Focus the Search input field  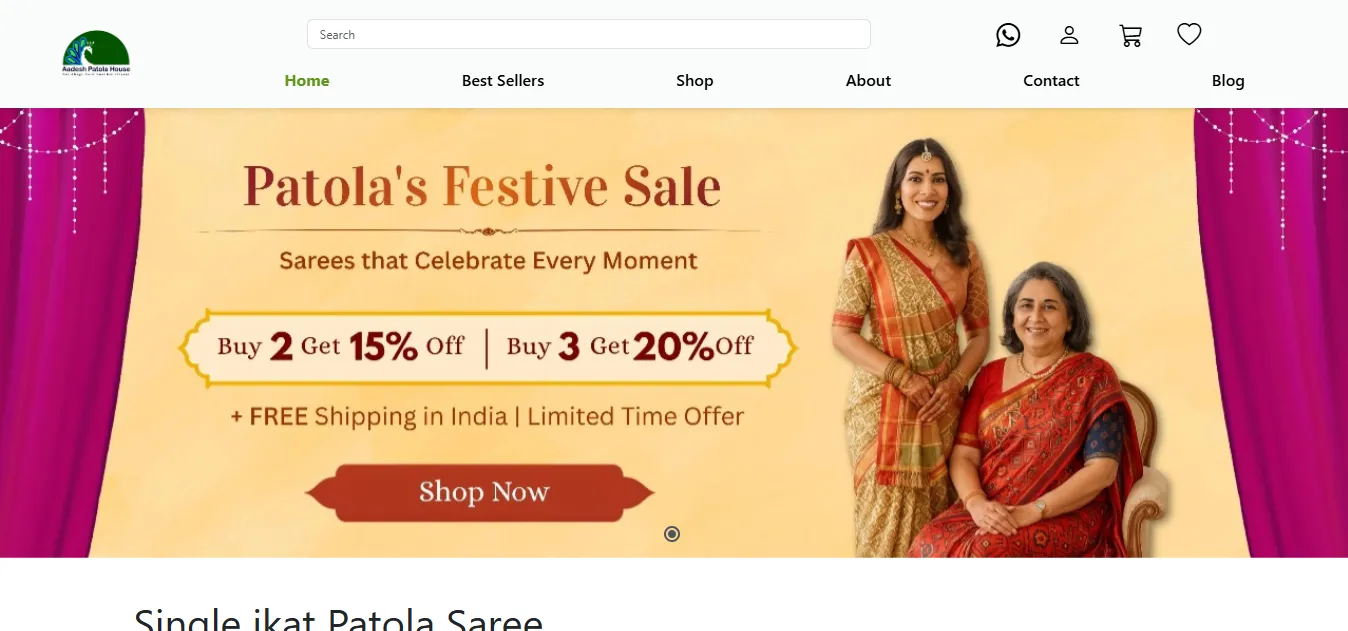tap(588, 34)
